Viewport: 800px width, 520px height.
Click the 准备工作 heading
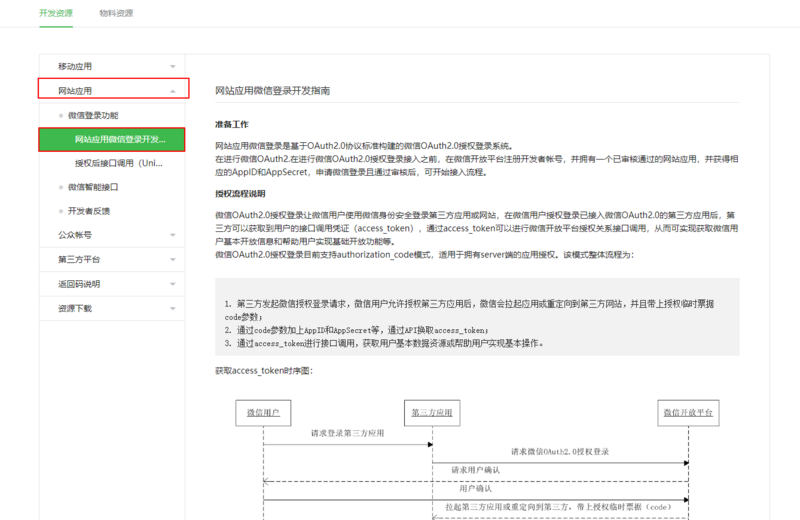click(232, 124)
